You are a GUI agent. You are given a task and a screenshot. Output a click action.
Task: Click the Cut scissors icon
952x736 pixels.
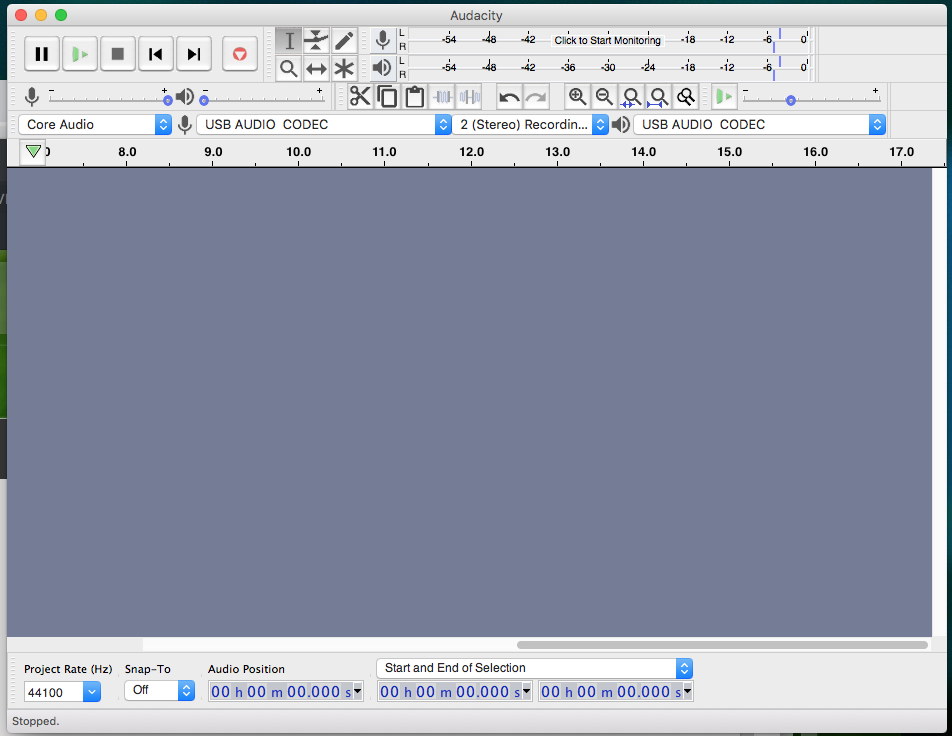tap(359, 97)
